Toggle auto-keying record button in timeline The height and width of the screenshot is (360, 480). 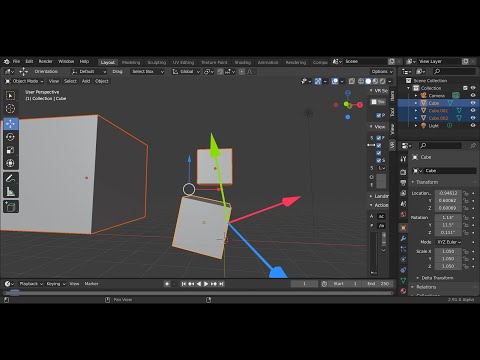[167, 284]
